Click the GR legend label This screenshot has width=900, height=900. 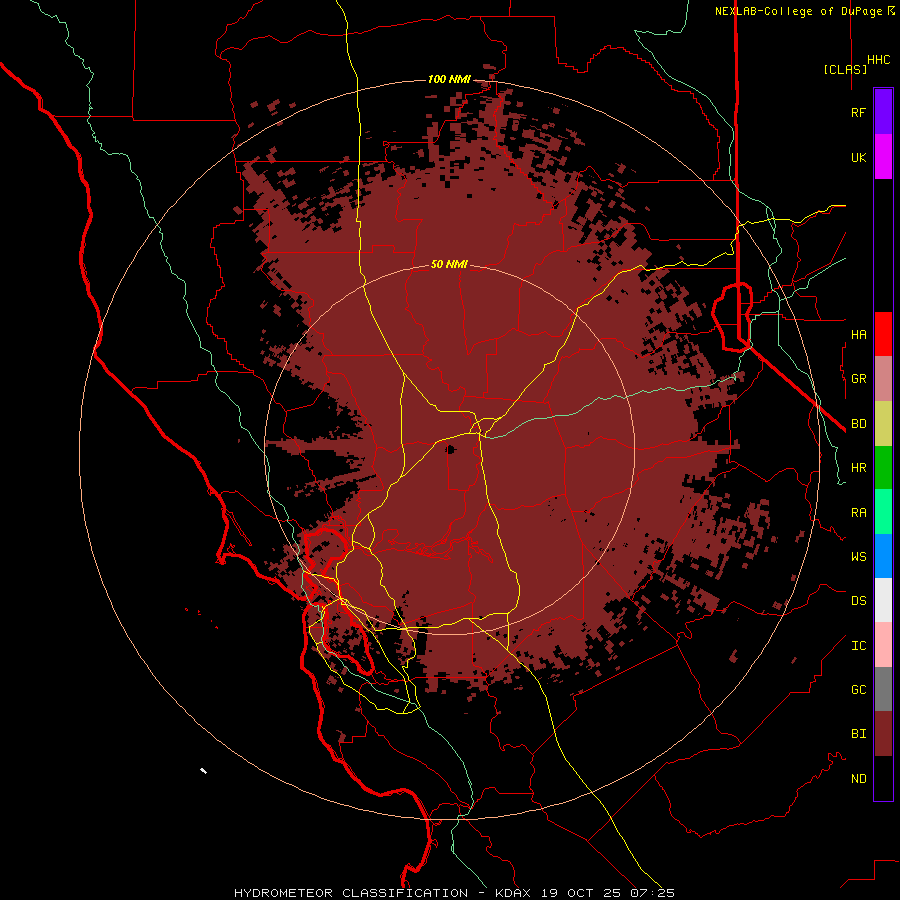pyautogui.click(x=858, y=379)
